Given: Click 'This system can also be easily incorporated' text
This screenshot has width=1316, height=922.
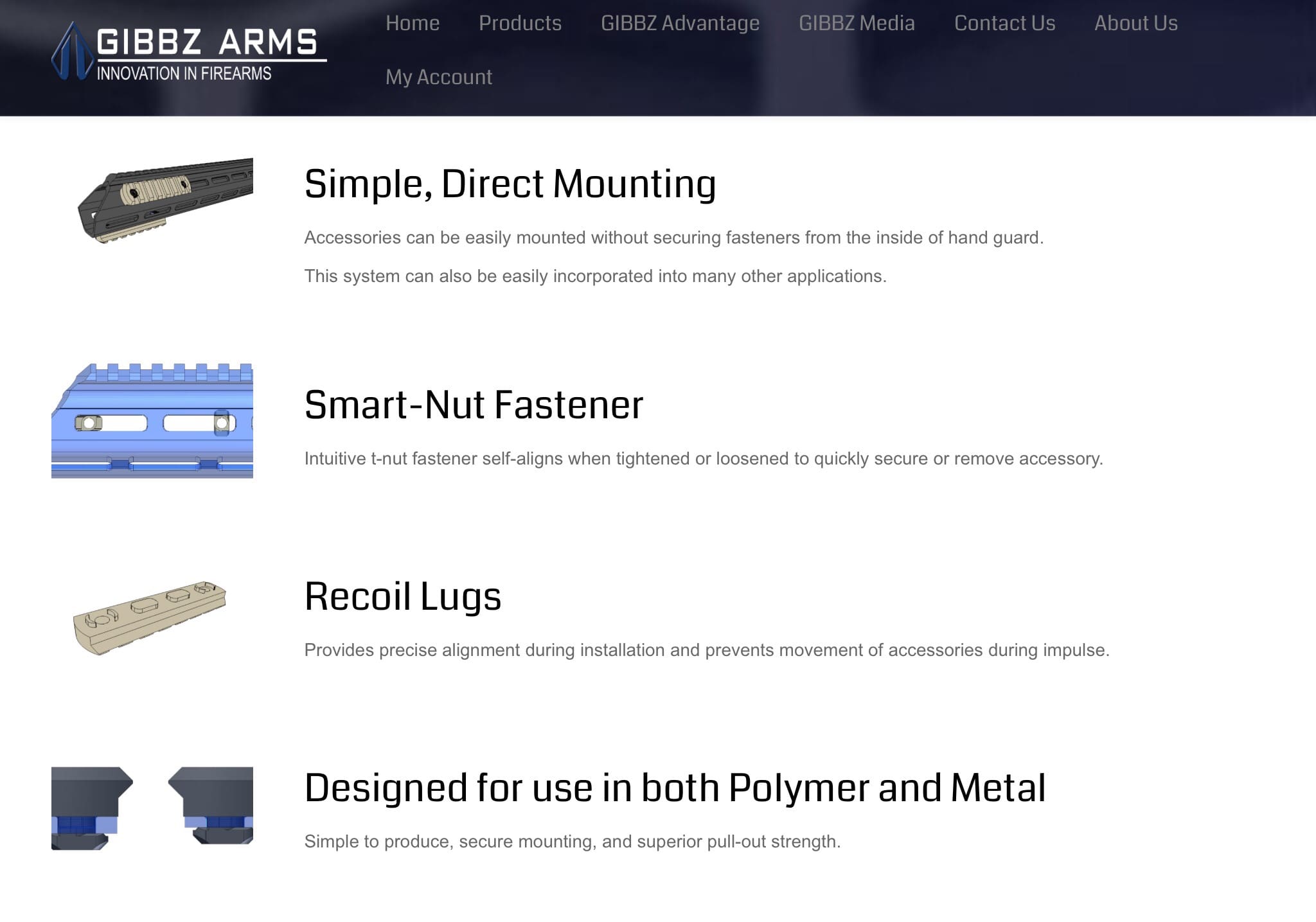Looking at the screenshot, I should point(596,276).
